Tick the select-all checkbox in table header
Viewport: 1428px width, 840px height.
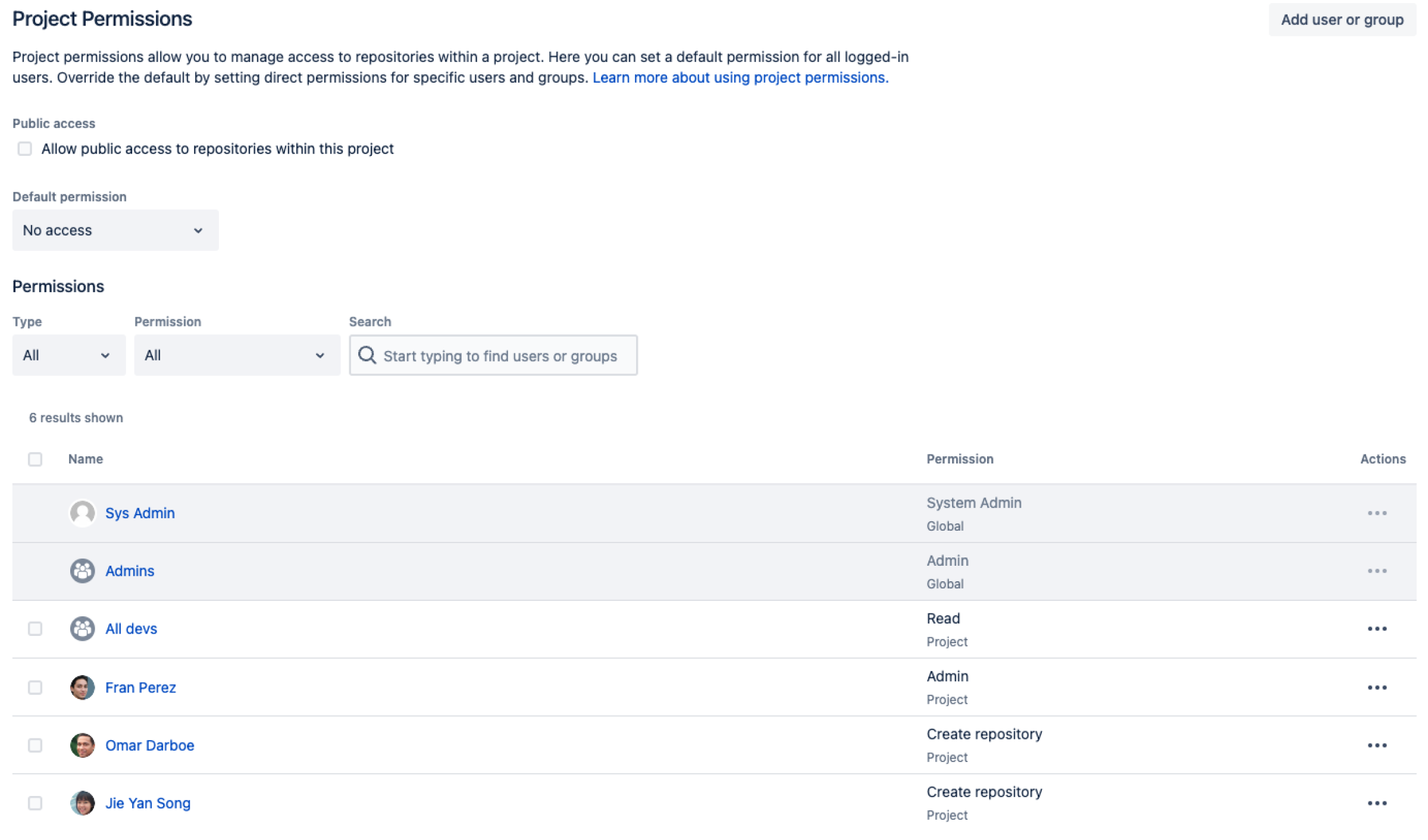35,459
